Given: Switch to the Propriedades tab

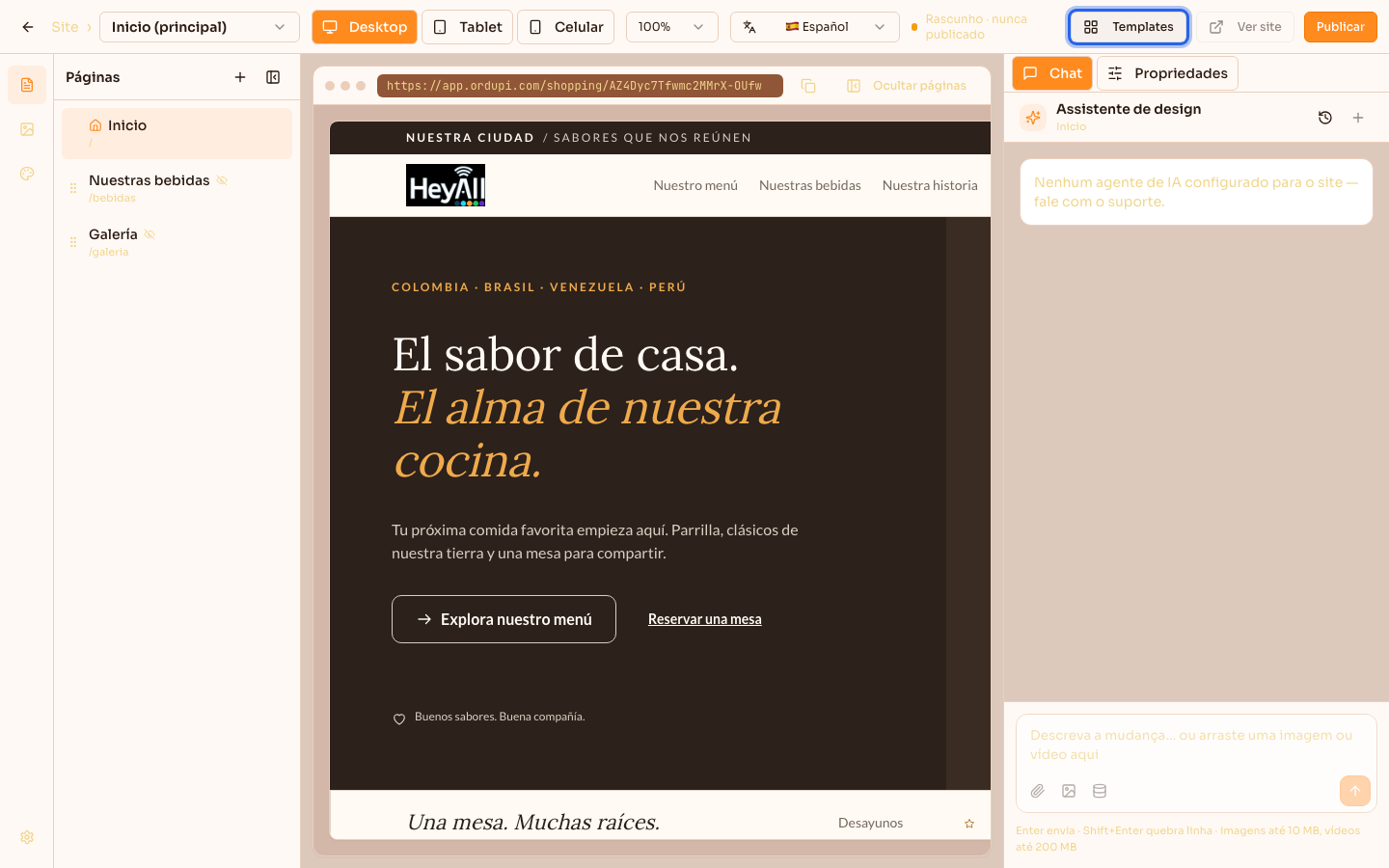Looking at the screenshot, I should 1167,73.
